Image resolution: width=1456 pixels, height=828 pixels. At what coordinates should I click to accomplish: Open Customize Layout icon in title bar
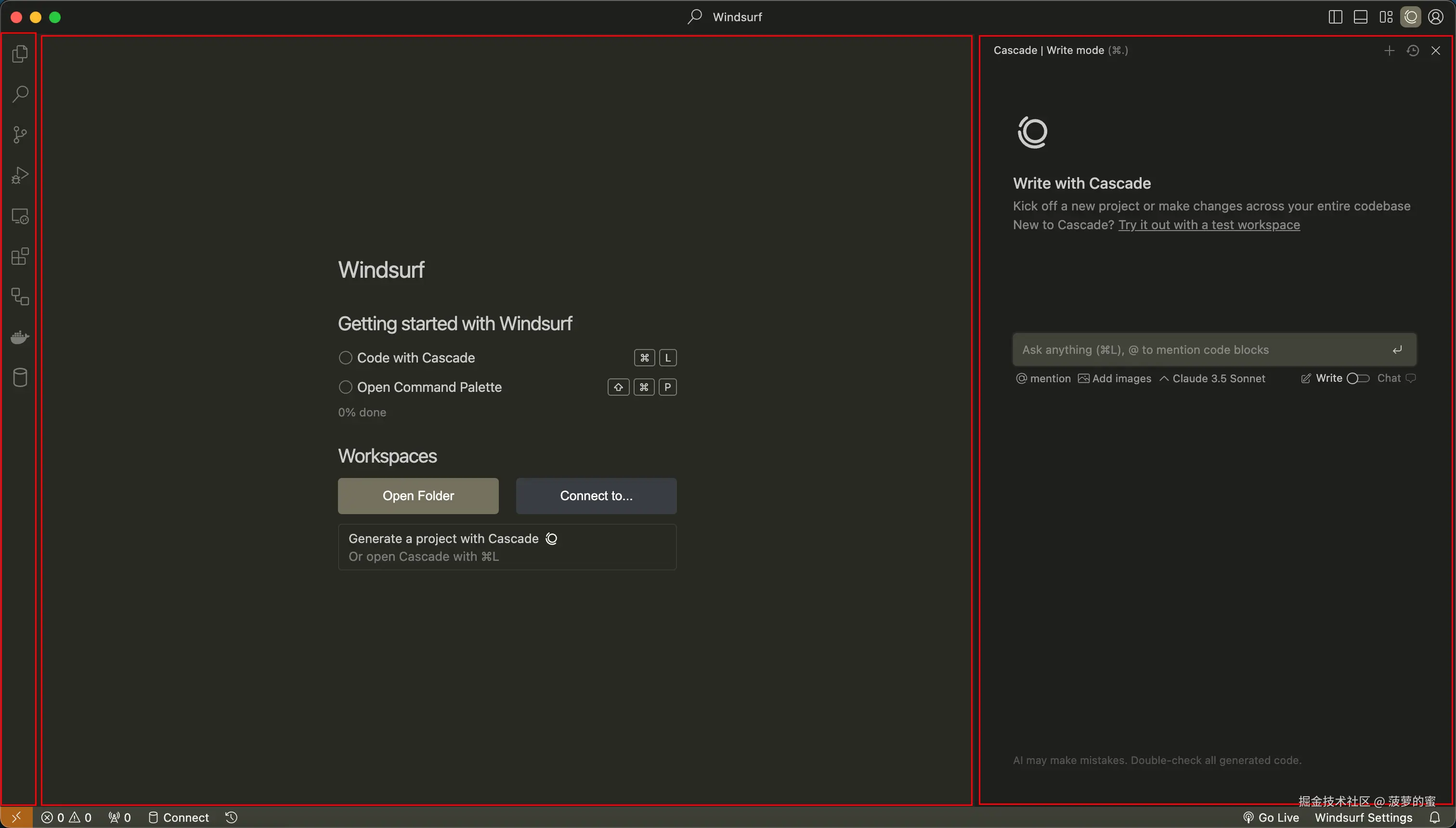tap(1386, 17)
